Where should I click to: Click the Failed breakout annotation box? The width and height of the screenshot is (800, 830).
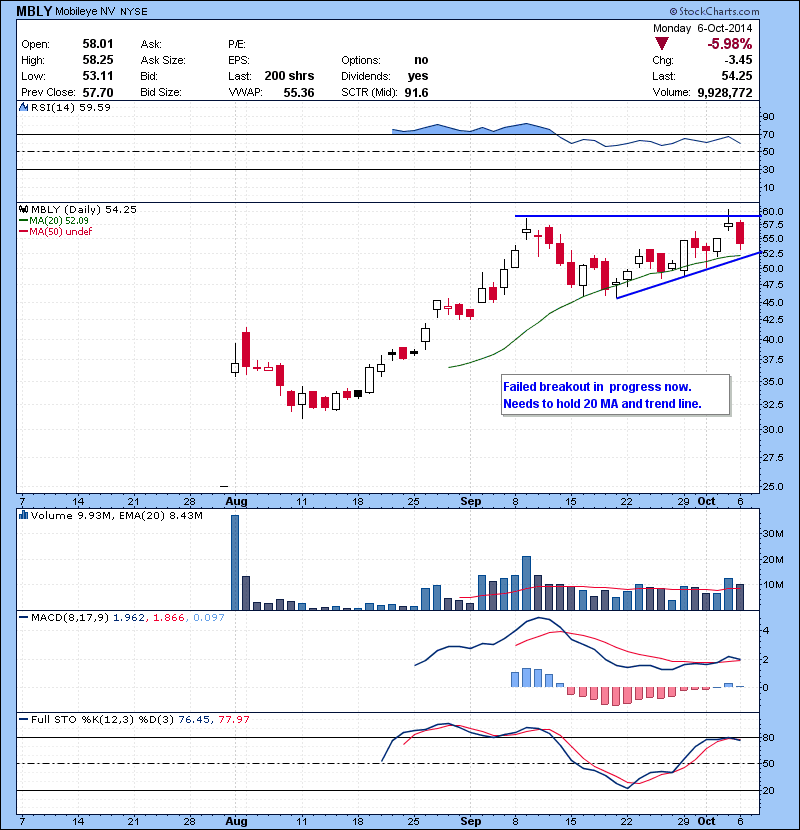[616, 395]
